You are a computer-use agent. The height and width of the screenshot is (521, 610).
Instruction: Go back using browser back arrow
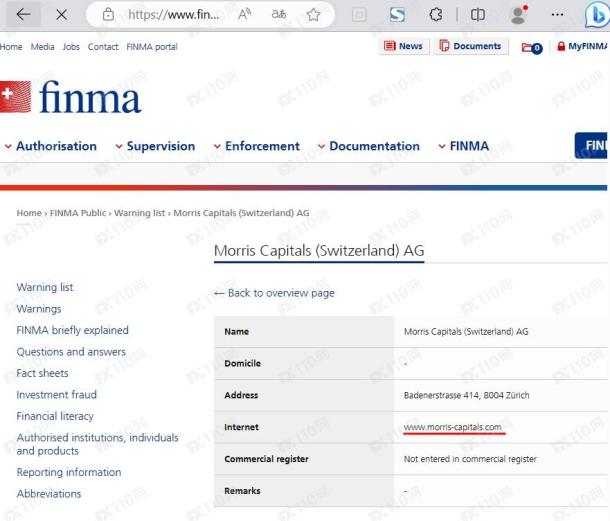coord(23,15)
